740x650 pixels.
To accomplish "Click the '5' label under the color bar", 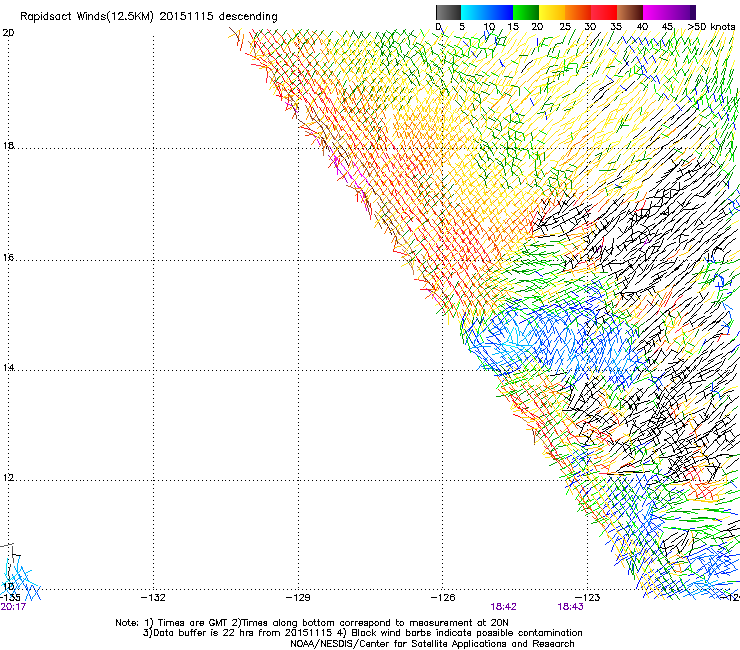I will (x=462, y=27).
